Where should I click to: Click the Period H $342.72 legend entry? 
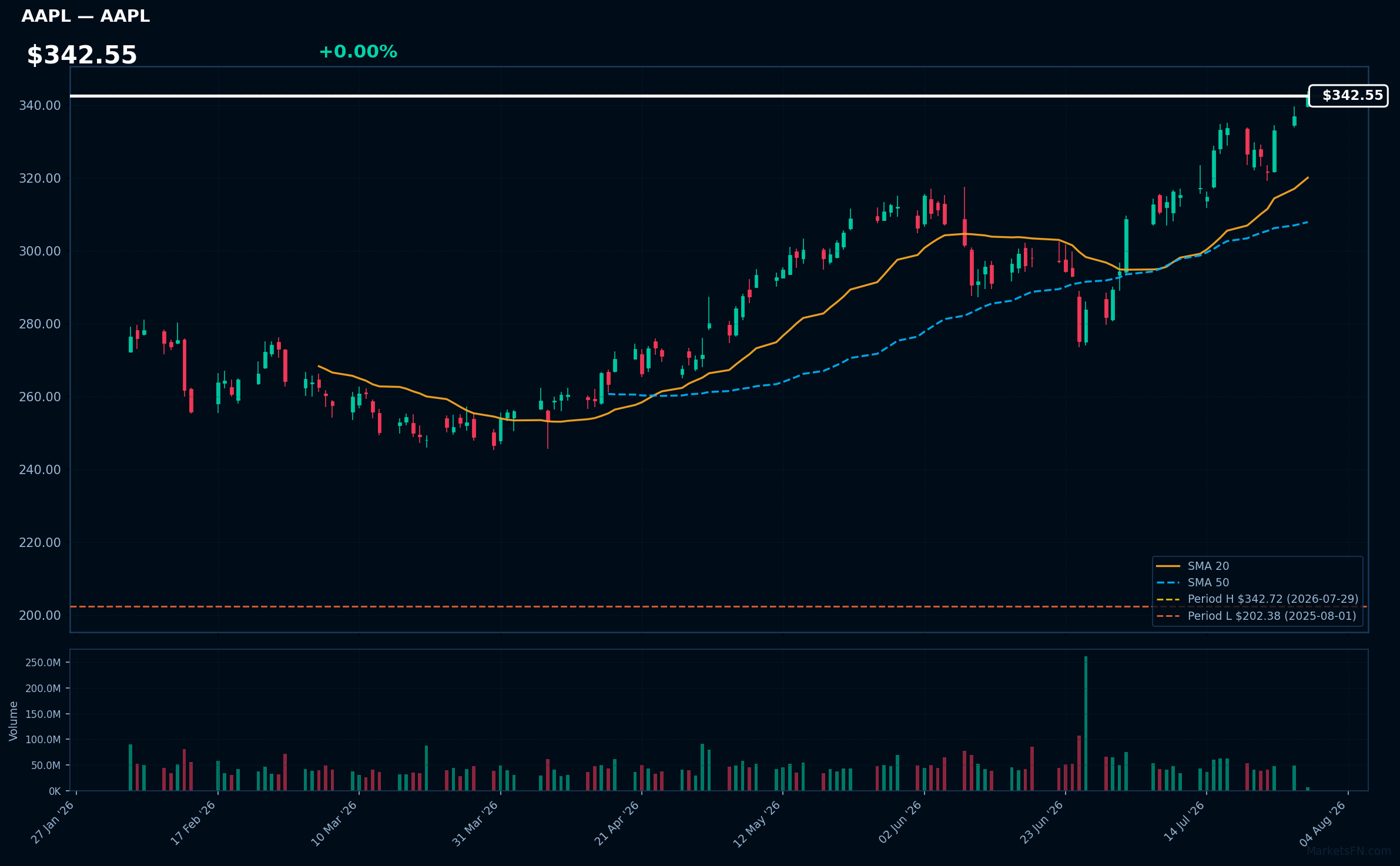1257,599
